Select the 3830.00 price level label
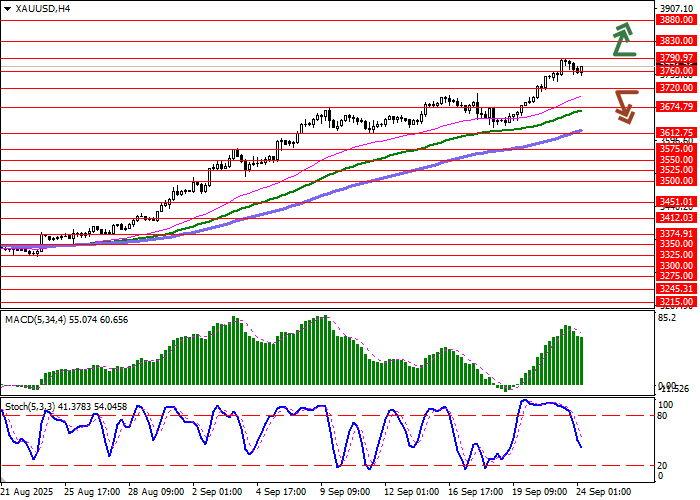 click(676, 40)
